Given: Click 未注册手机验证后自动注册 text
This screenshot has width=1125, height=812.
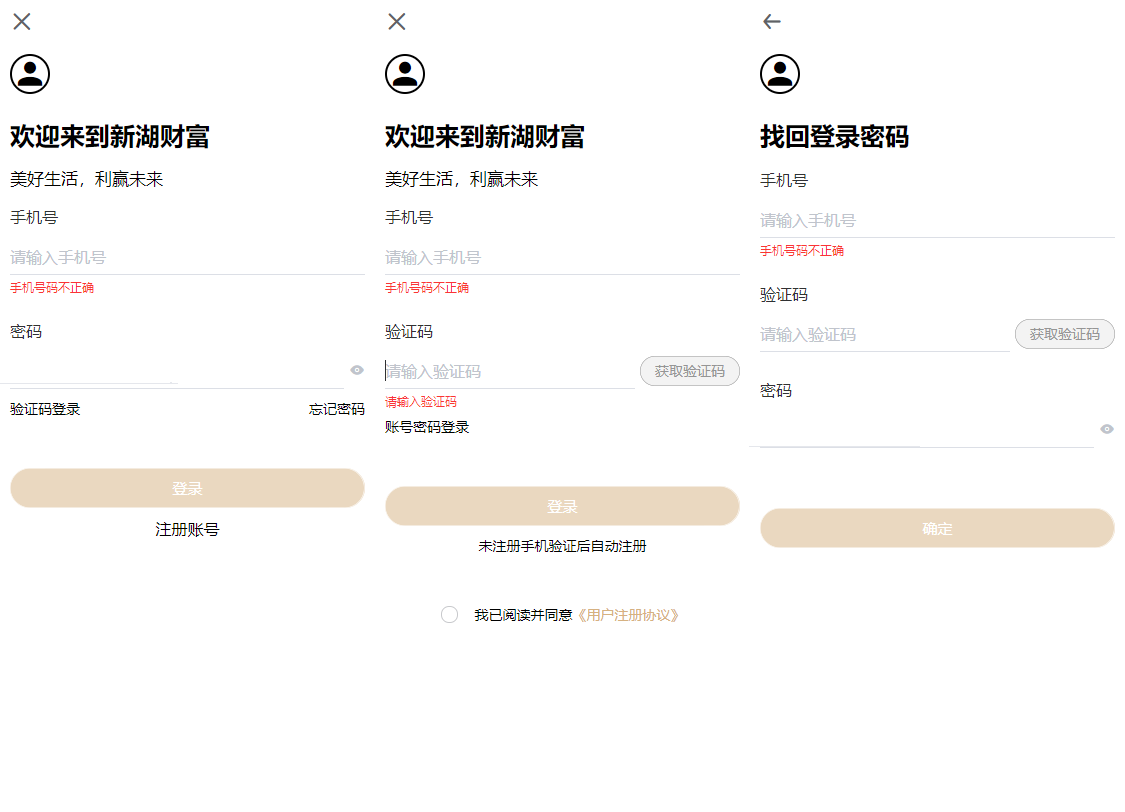Looking at the screenshot, I should (x=562, y=546).
